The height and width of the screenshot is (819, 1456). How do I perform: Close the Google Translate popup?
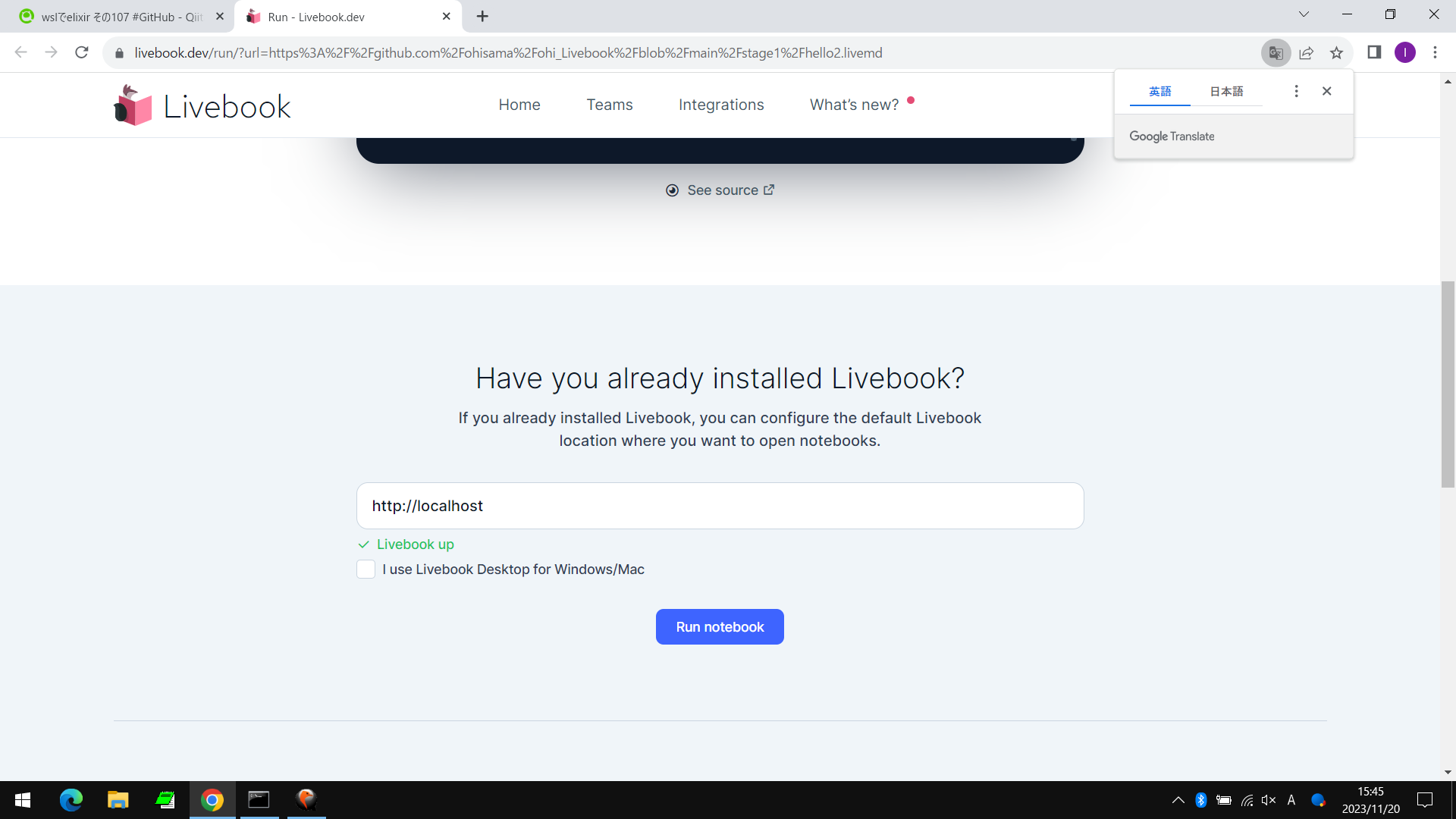(1326, 91)
